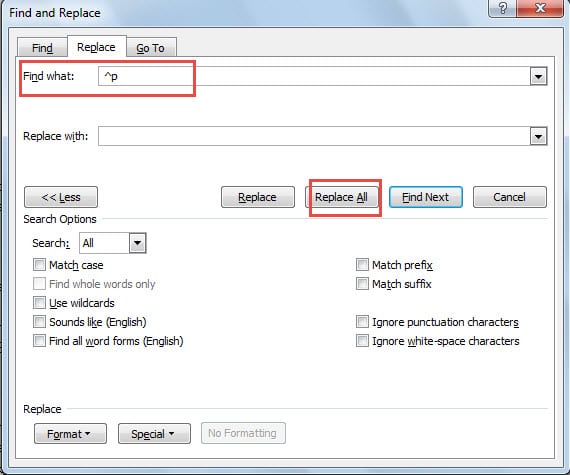Open the Special characters menu button
Screen dimensions: 570x475
154,434
